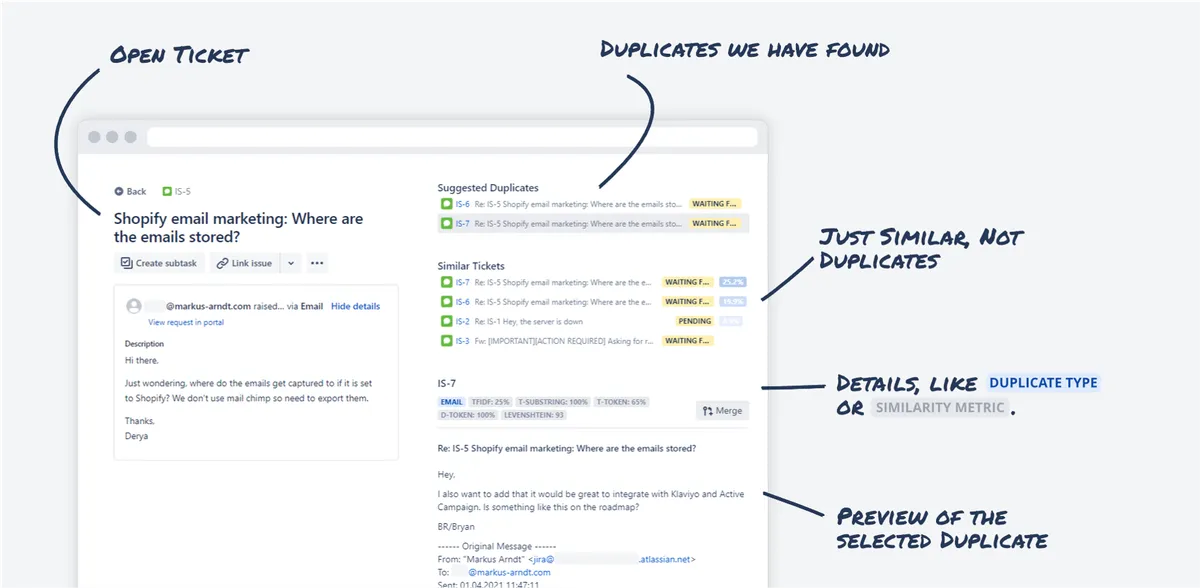Screen dimensions: 1200x588
Task: Click the 19.9% similarity badge
Action: click(x=732, y=301)
